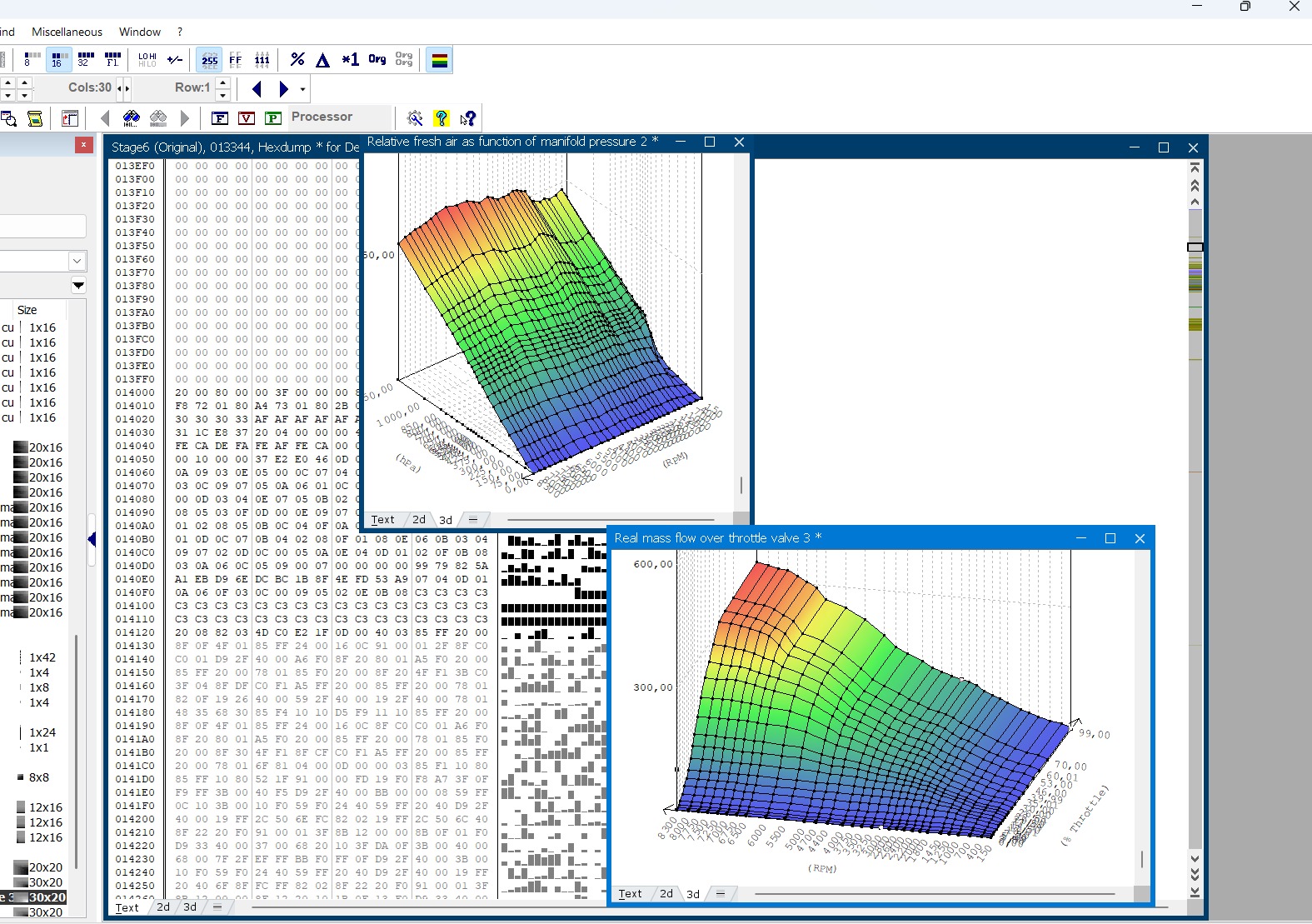This screenshot has width=1312, height=924.
Task: Switch Real mass flow window to 2d tab
Action: pos(666,893)
